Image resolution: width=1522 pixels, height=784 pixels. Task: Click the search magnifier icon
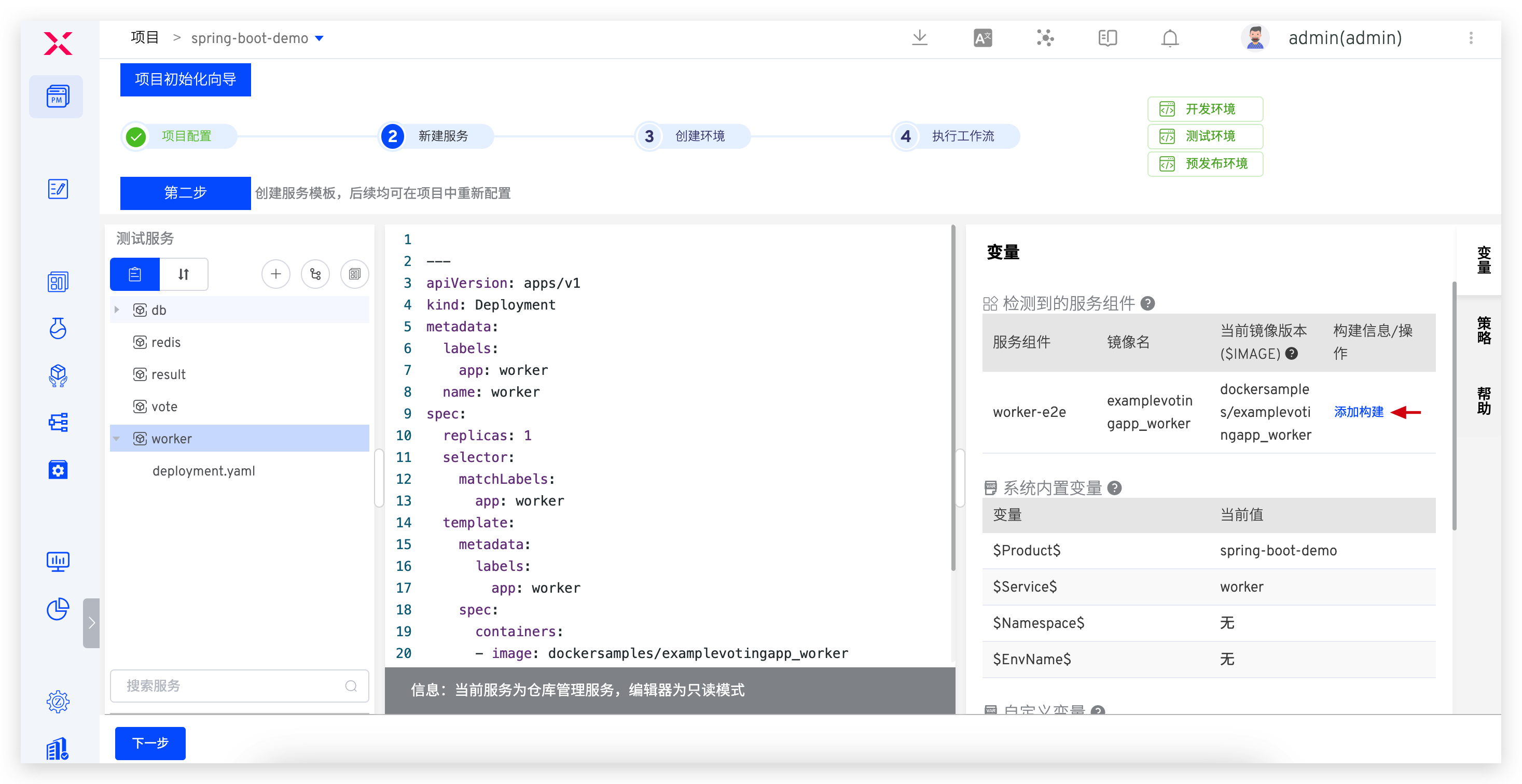[351, 686]
